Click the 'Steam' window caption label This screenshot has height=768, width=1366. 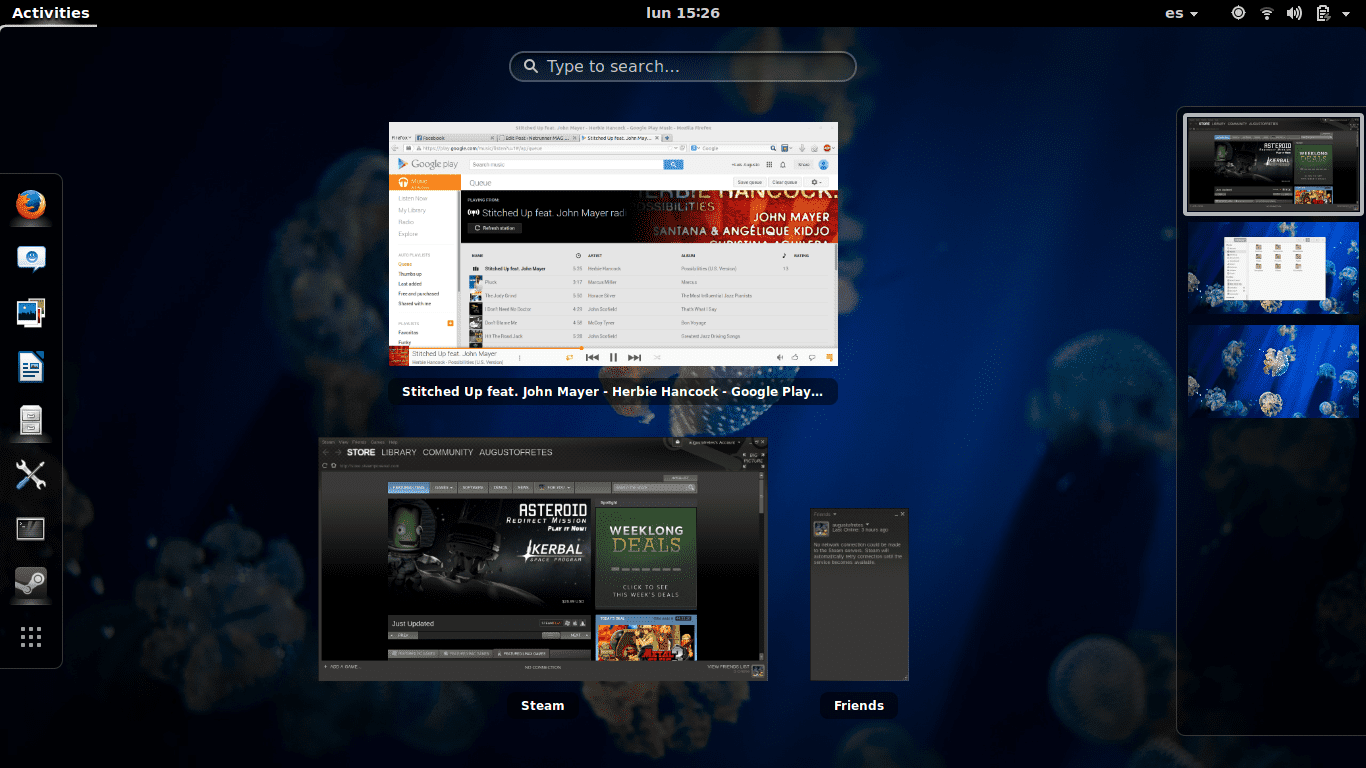(x=543, y=706)
